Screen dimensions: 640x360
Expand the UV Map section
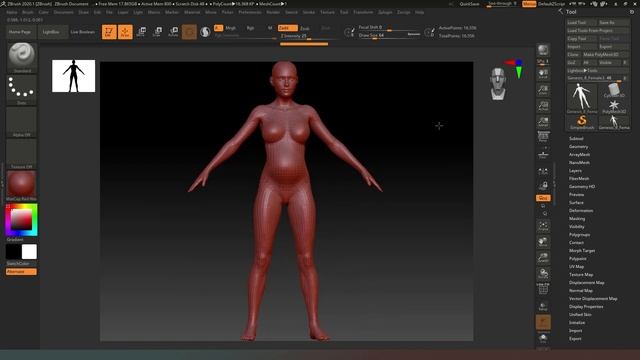tap(576, 267)
